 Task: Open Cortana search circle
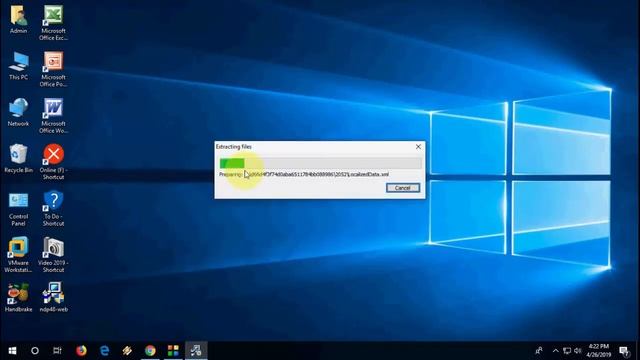point(35,351)
